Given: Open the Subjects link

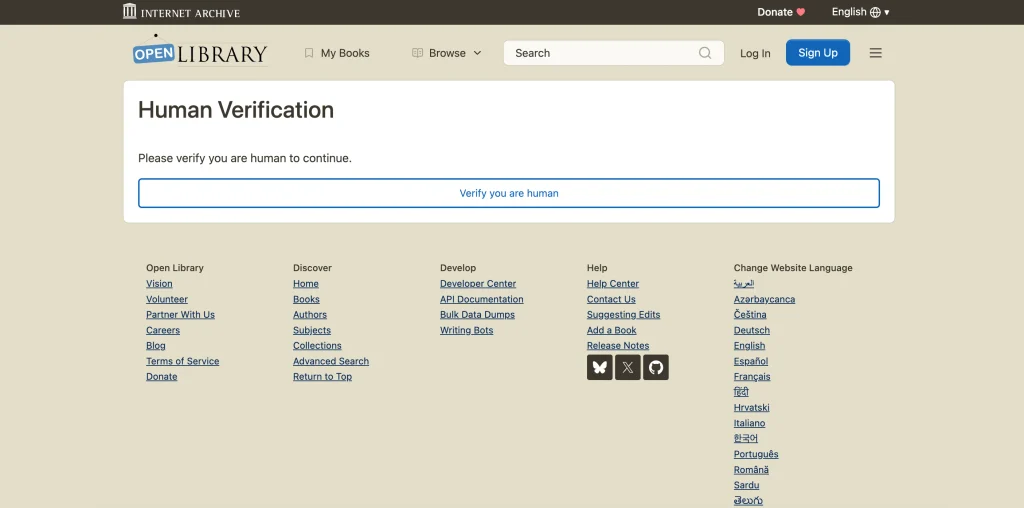Looking at the screenshot, I should click(312, 330).
